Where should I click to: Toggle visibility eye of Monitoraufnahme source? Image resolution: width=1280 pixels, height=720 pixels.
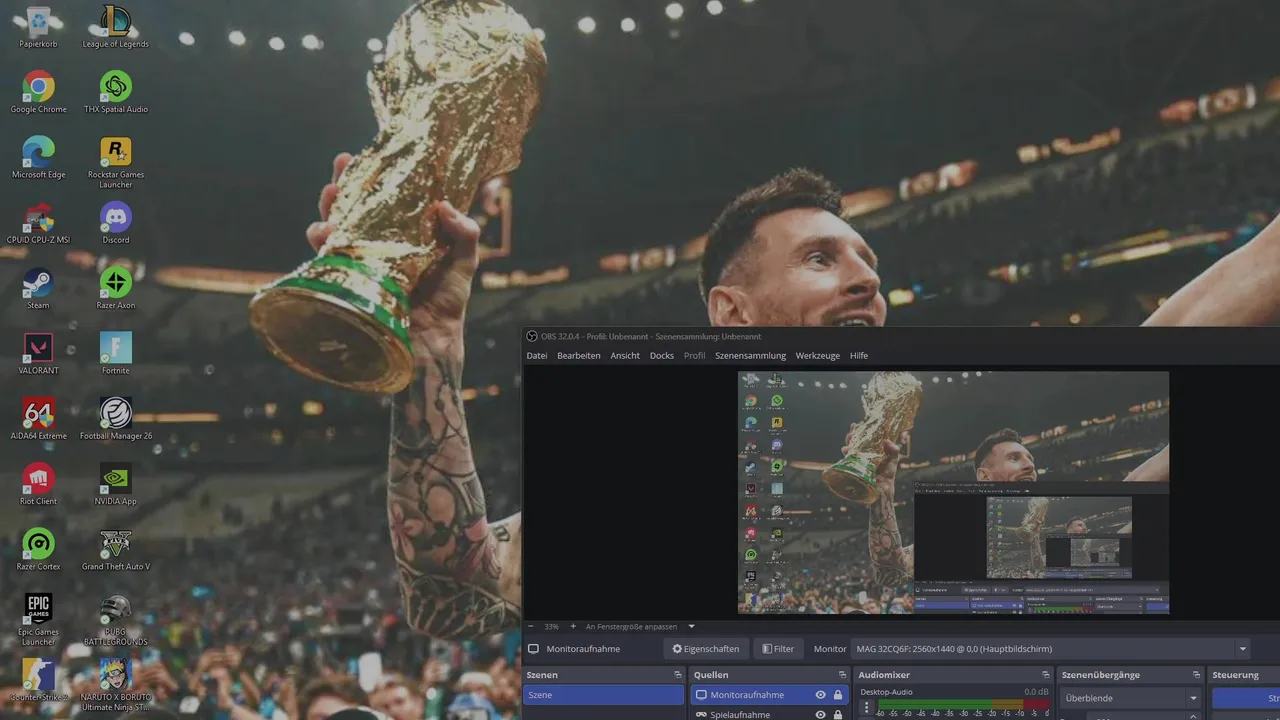[820, 695]
